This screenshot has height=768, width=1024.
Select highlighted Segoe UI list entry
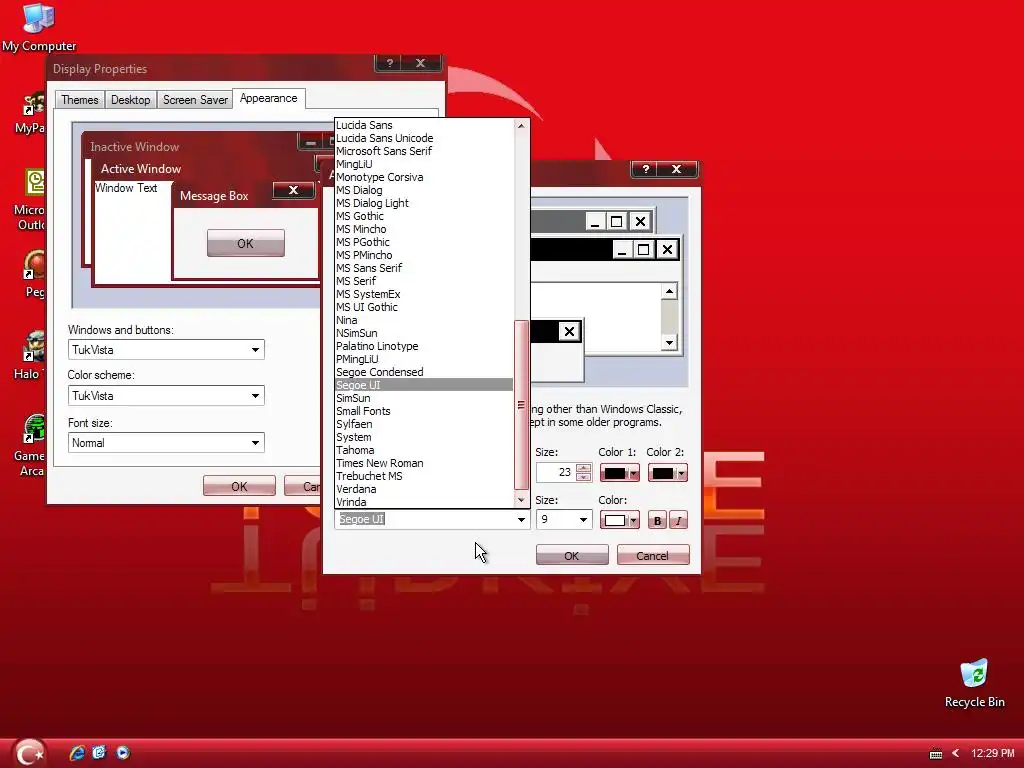(x=424, y=385)
